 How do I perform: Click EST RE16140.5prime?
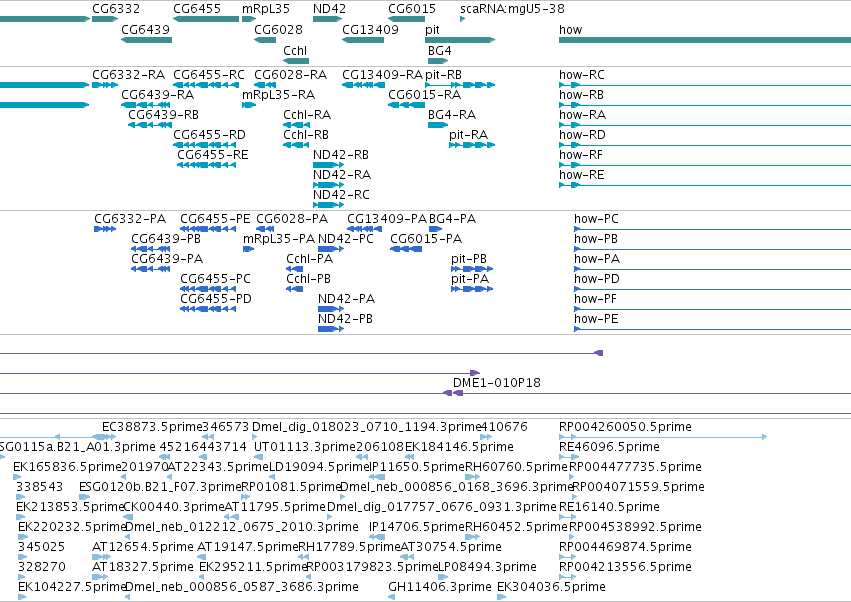point(609,506)
